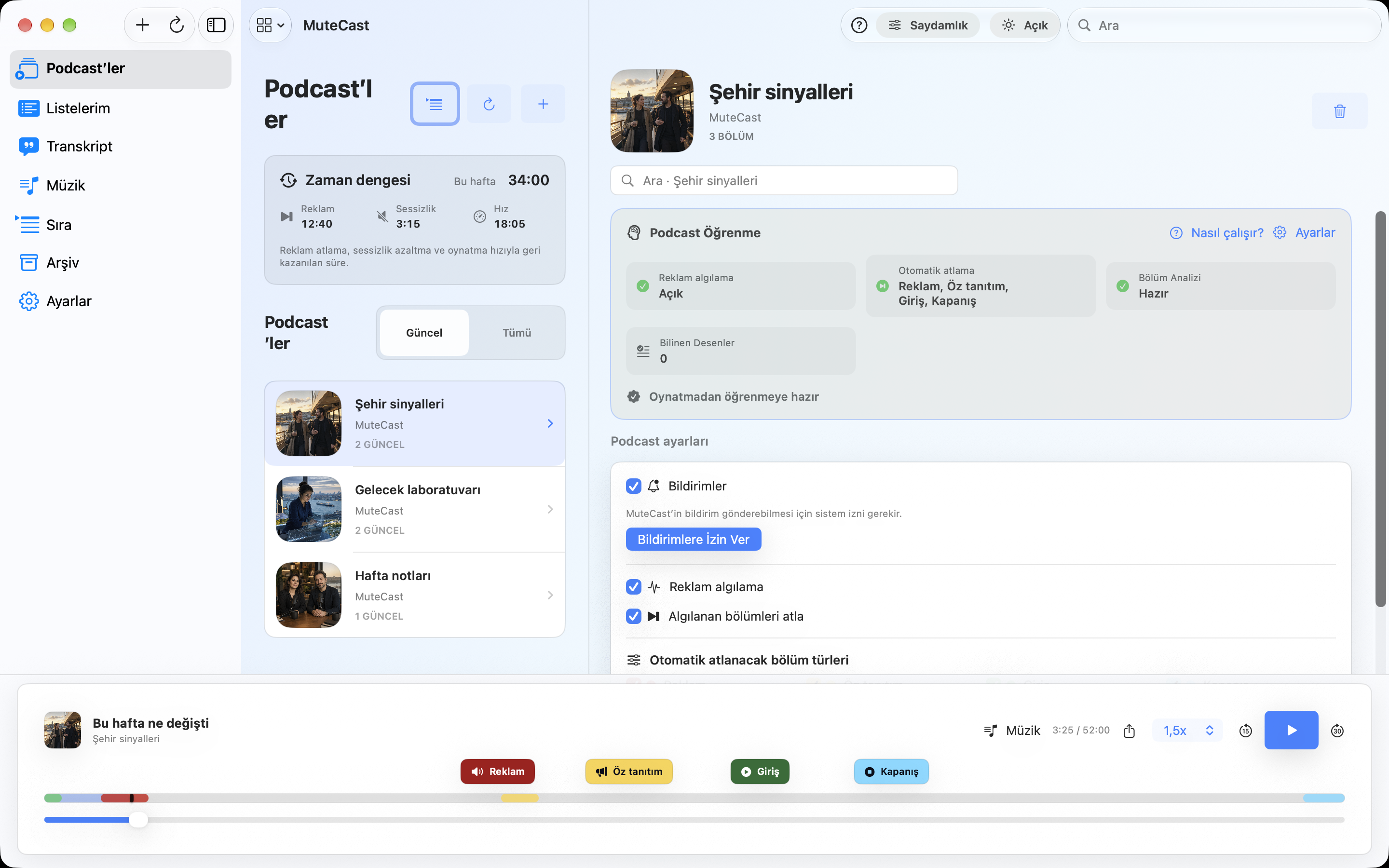Click the list view button beside Podcast'ler heading
The height and width of the screenshot is (868, 1389).
click(435, 104)
